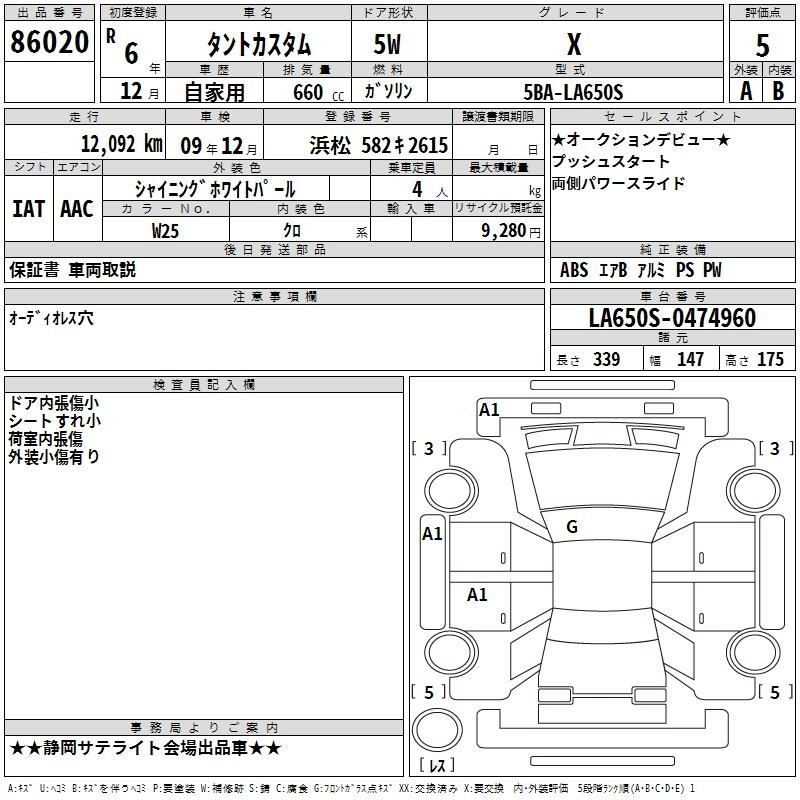
Task: Click the recycle deposit amount 9,280円
Action: click(x=510, y=231)
